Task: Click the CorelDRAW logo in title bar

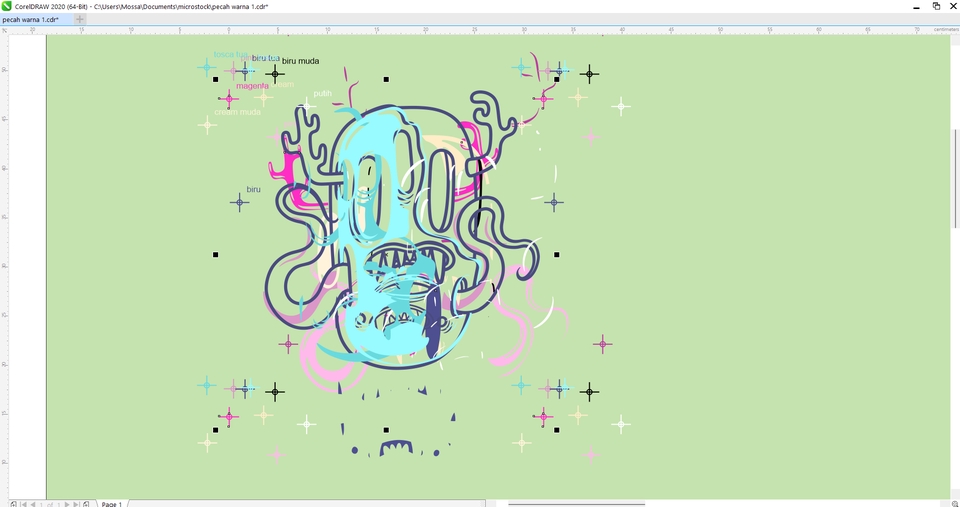Action: point(6,6)
